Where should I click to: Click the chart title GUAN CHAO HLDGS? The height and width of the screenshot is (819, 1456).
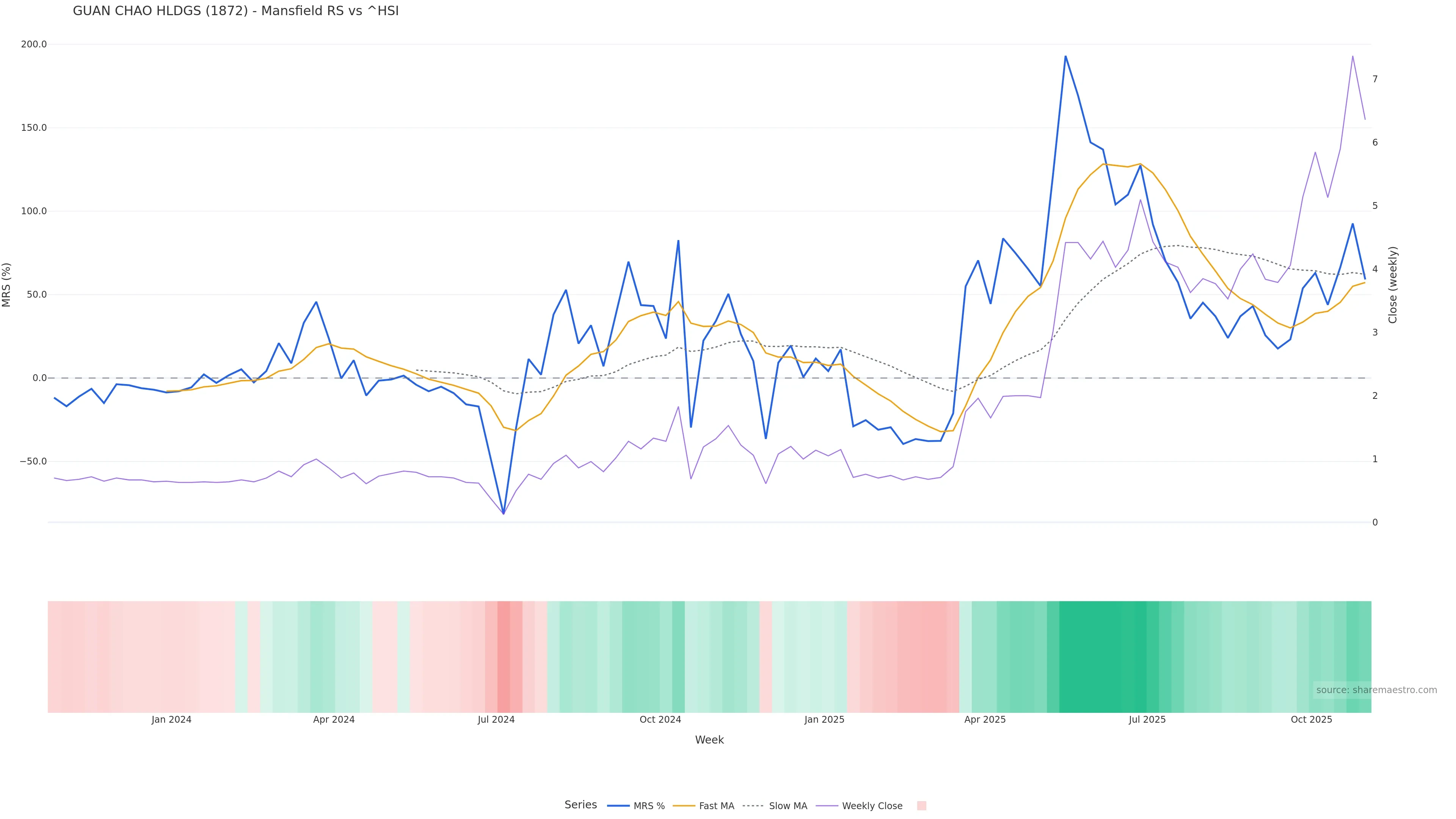point(236,11)
